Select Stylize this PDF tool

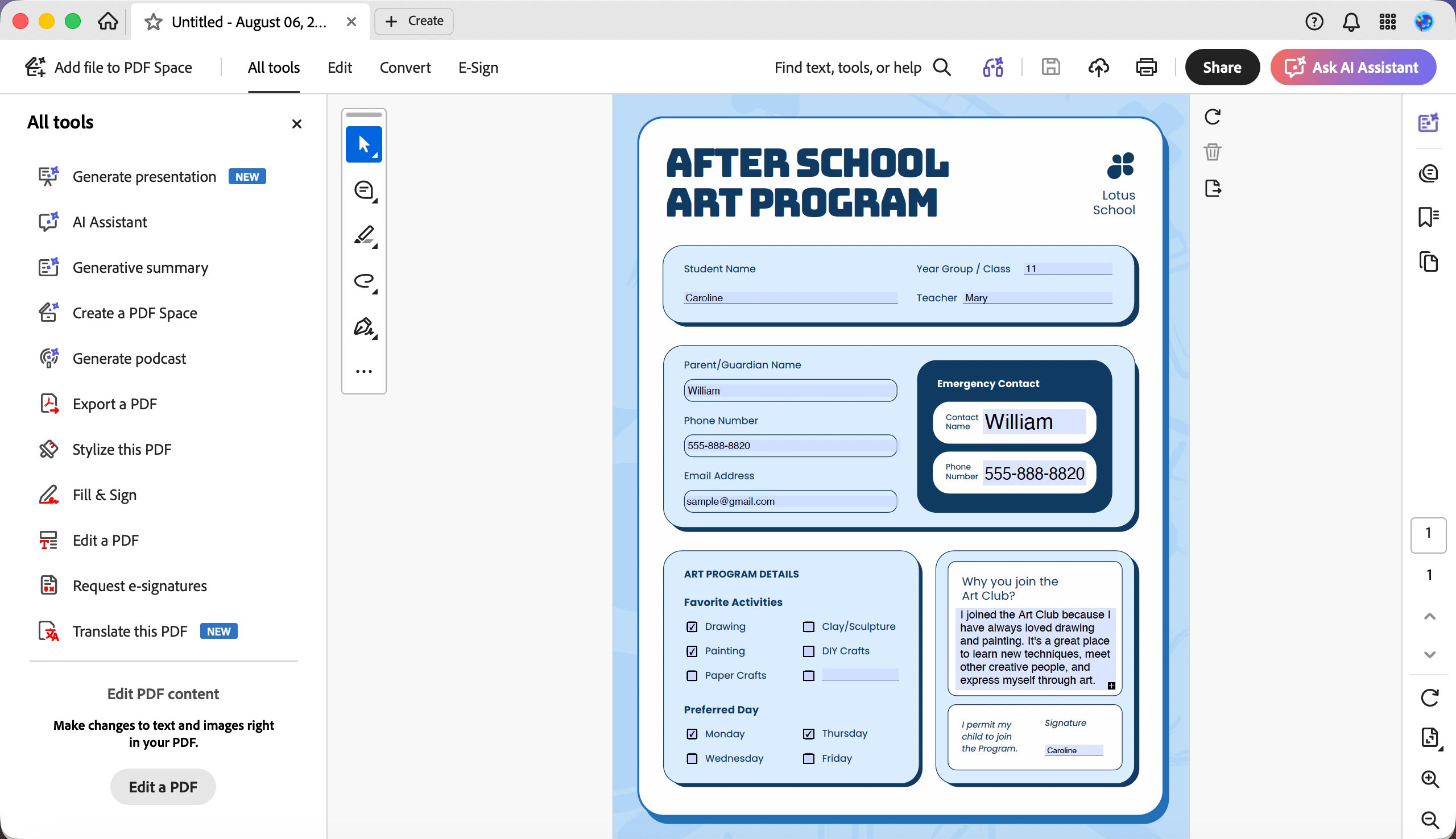(104, 450)
